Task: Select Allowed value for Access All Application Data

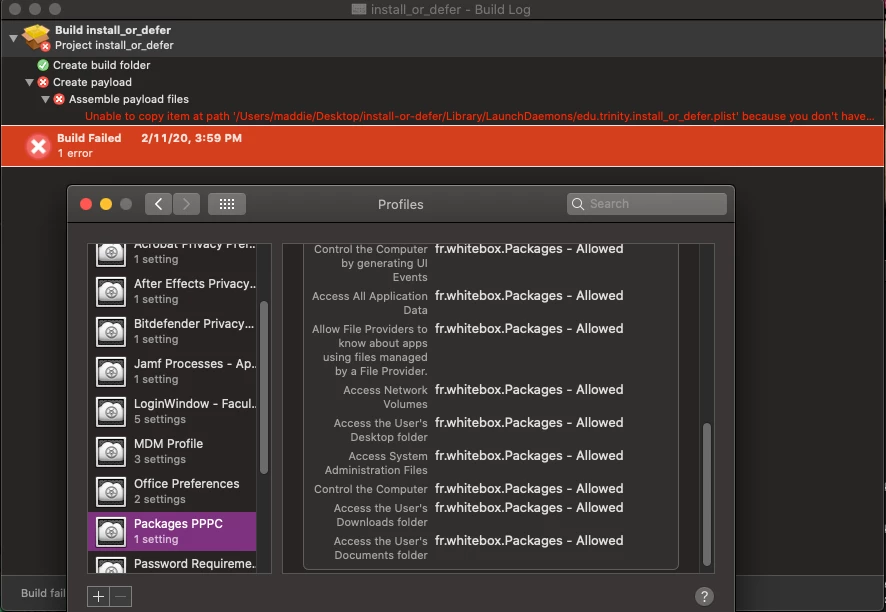Action: point(529,296)
